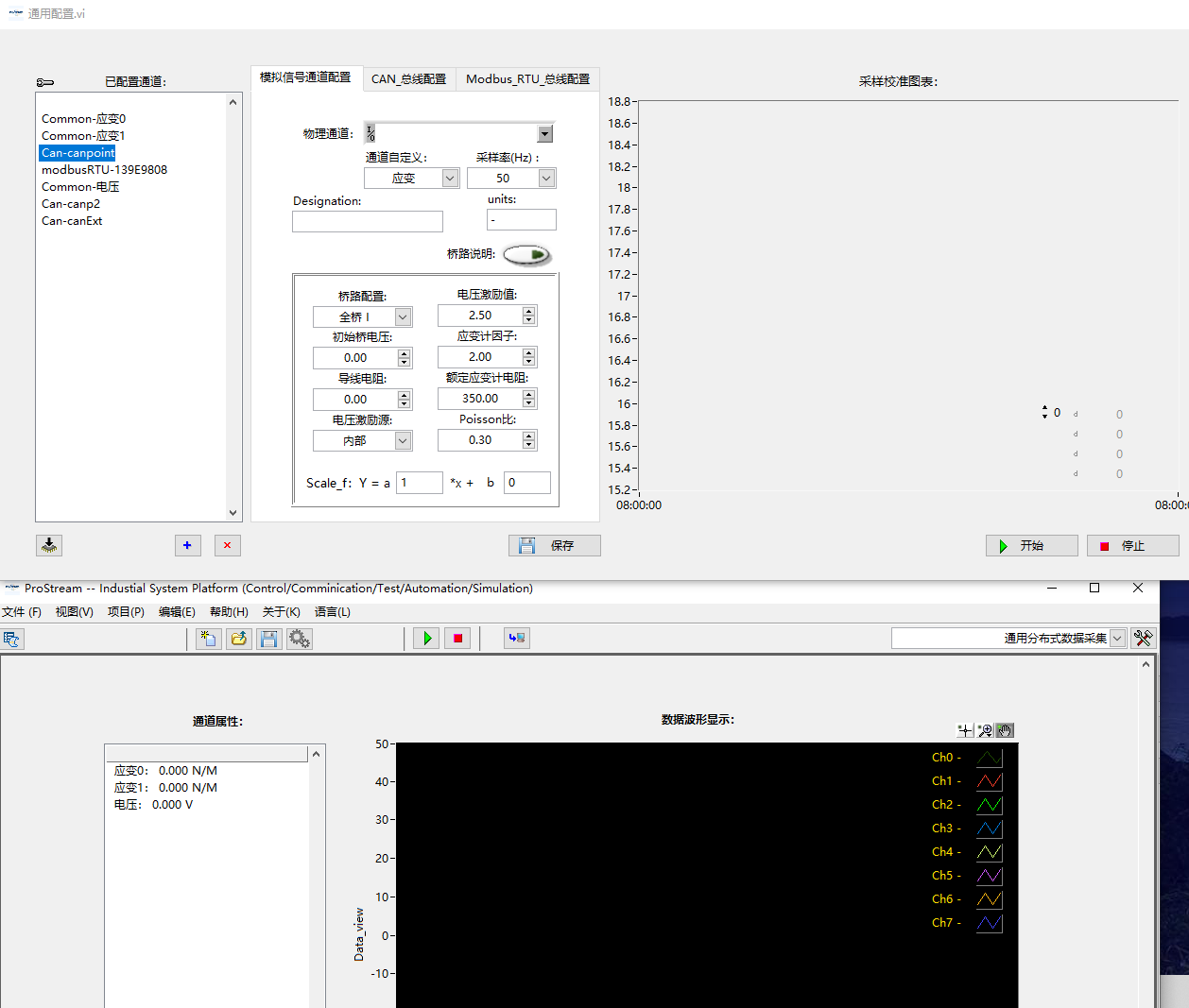Click the device connect icon in ProStream toolbar
Image resolution: width=1189 pixels, height=1008 pixels.
coord(517,639)
